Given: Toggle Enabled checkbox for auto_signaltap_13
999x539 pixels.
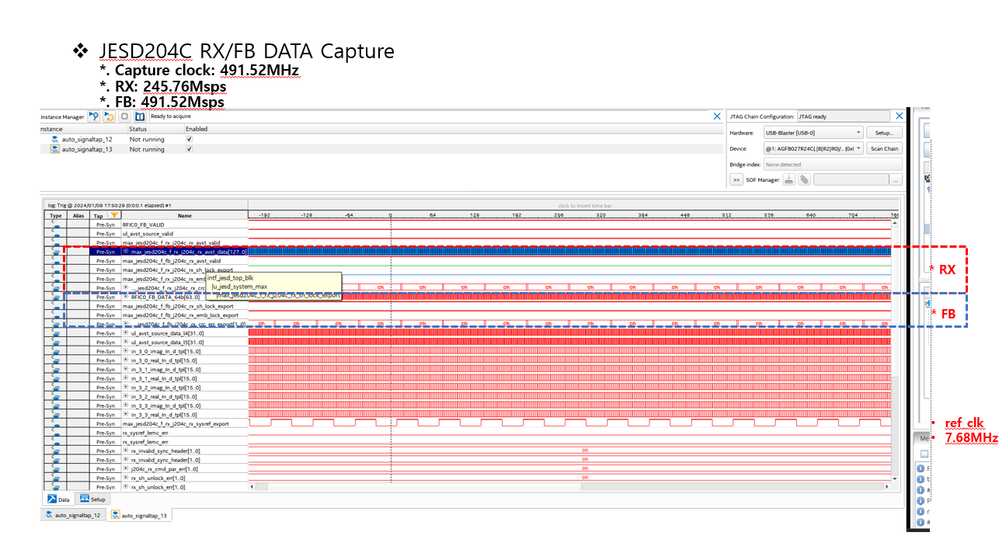Looking at the screenshot, I should (190, 149).
